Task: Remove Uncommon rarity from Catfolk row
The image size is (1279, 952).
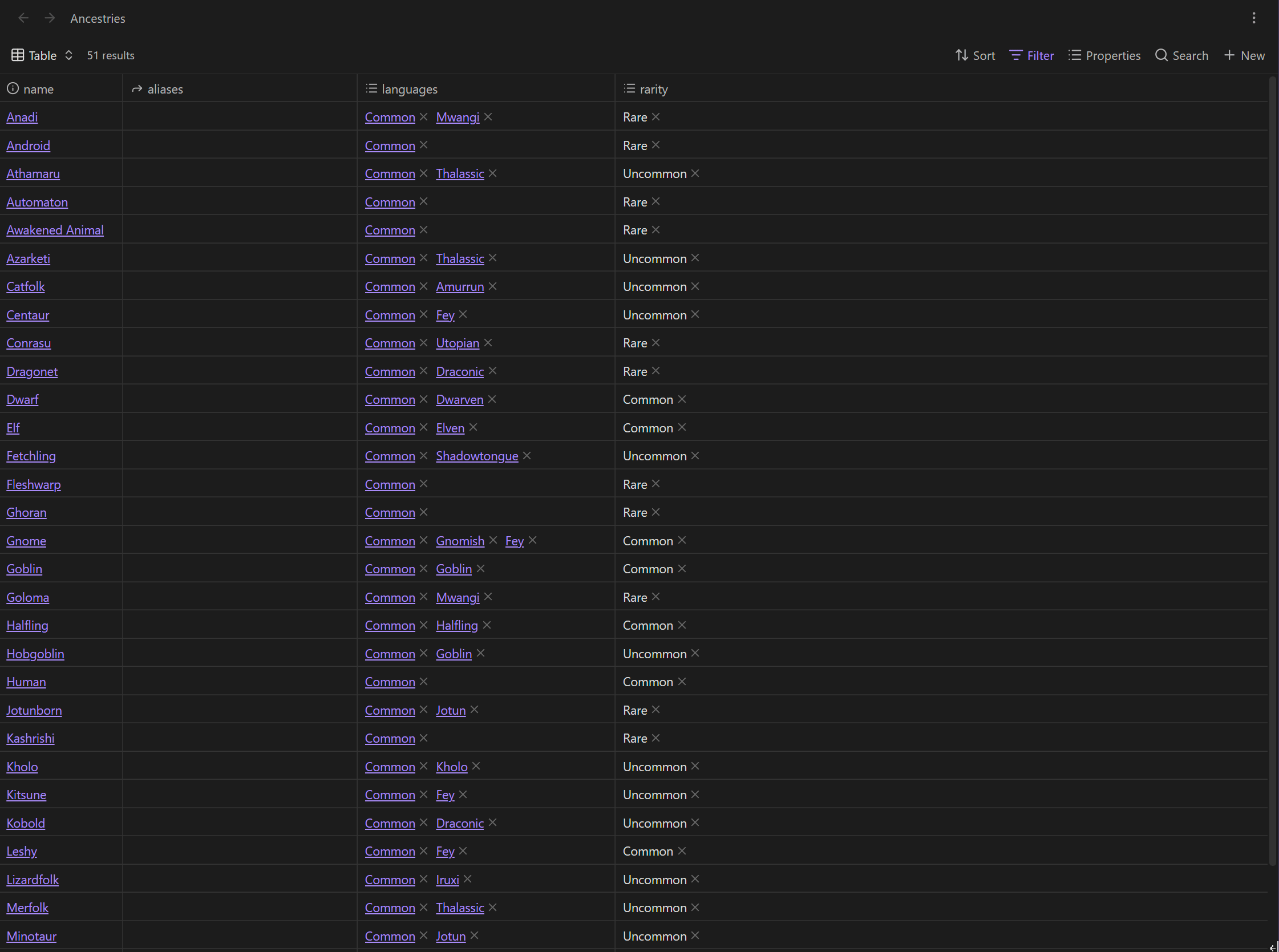Action: [695, 286]
